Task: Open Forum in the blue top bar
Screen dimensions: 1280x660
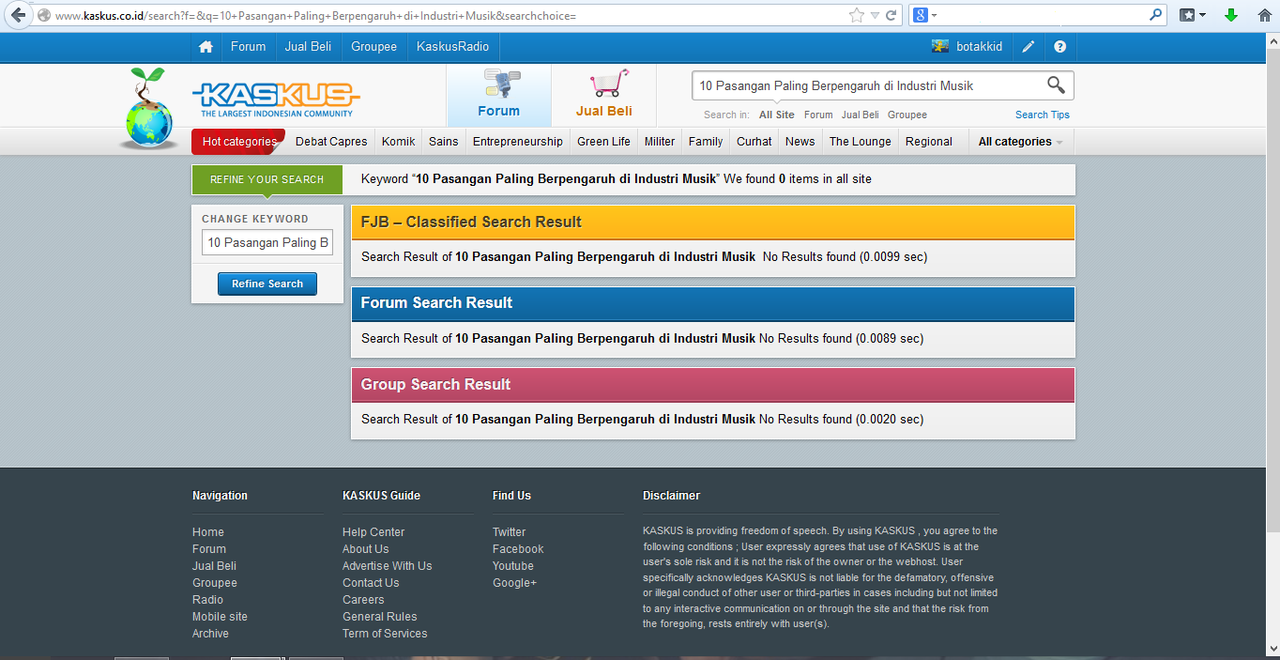Action: [x=248, y=47]
